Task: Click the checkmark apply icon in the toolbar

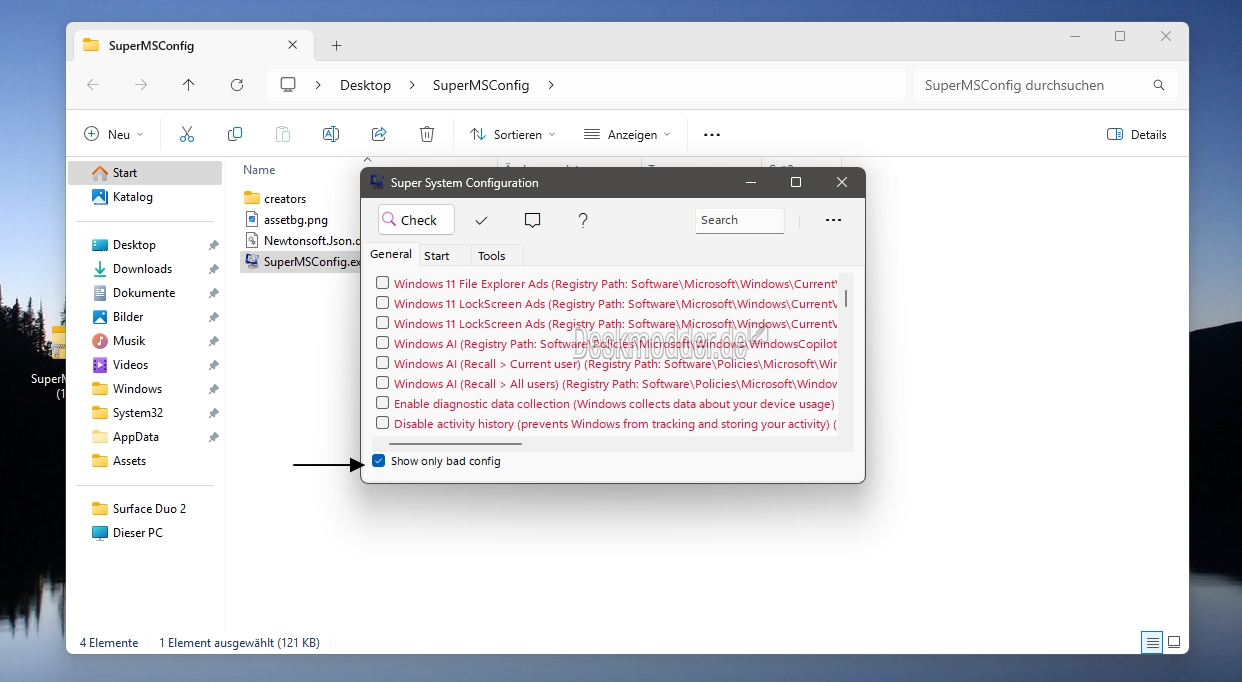Action: (481, 220)
